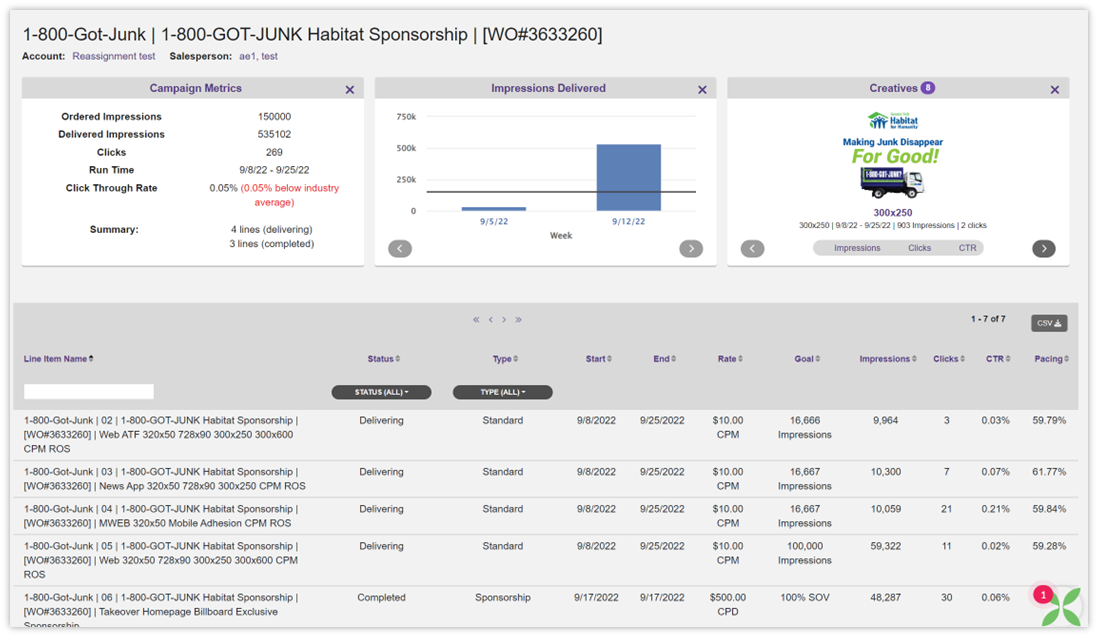Go to previous Impressions Delivered chart
Image resolution: width=1098 pixels, height=637 pixels.
(x=400, y=248)
